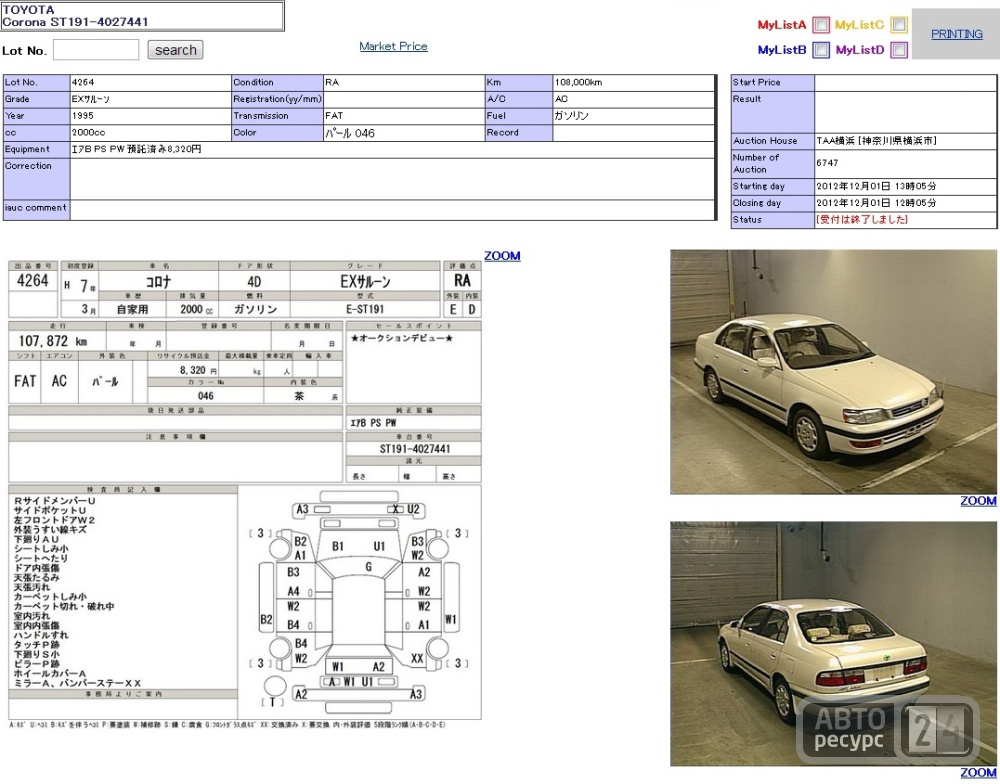The width and height of the screenshot is (1000, 784).
Task: Select the Km value 108,000km
Action: pyautogui.click(x=578, y=82)
